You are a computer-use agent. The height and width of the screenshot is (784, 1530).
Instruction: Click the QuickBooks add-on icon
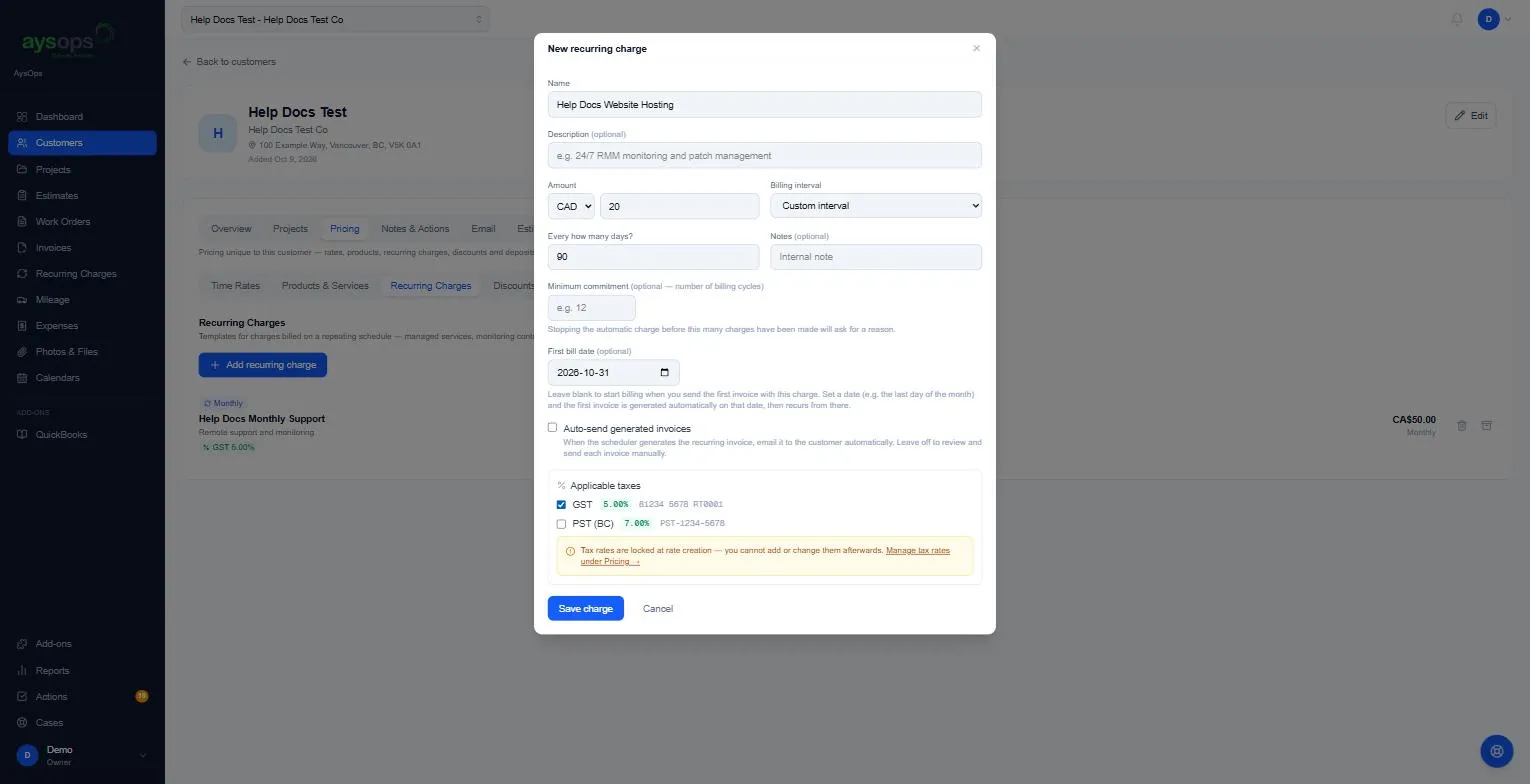(x=22, y=434)
